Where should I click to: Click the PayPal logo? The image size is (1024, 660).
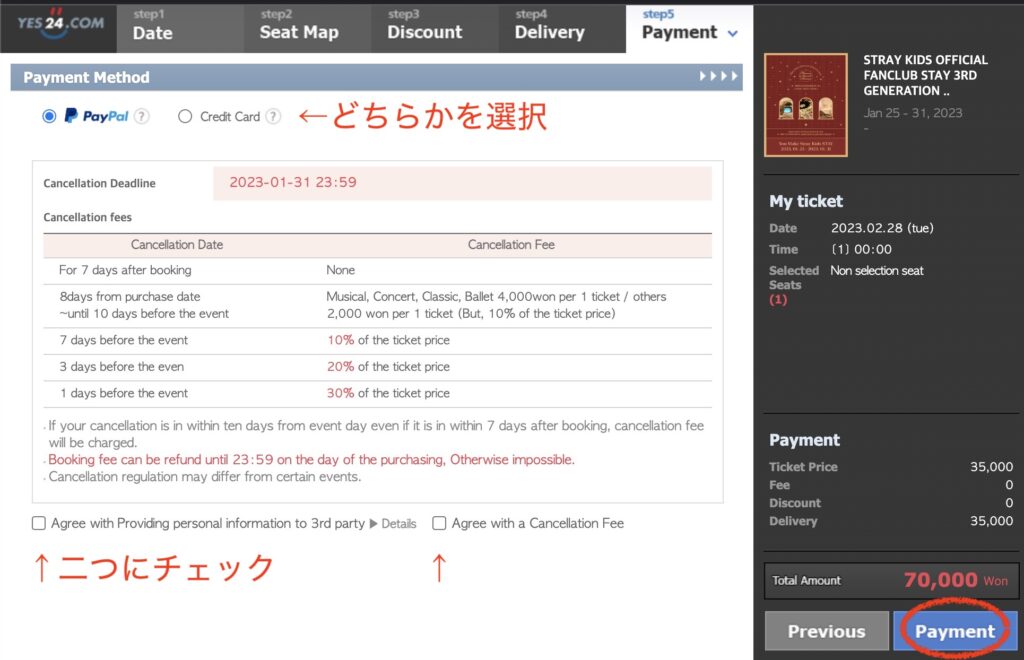tap(97, 116)
